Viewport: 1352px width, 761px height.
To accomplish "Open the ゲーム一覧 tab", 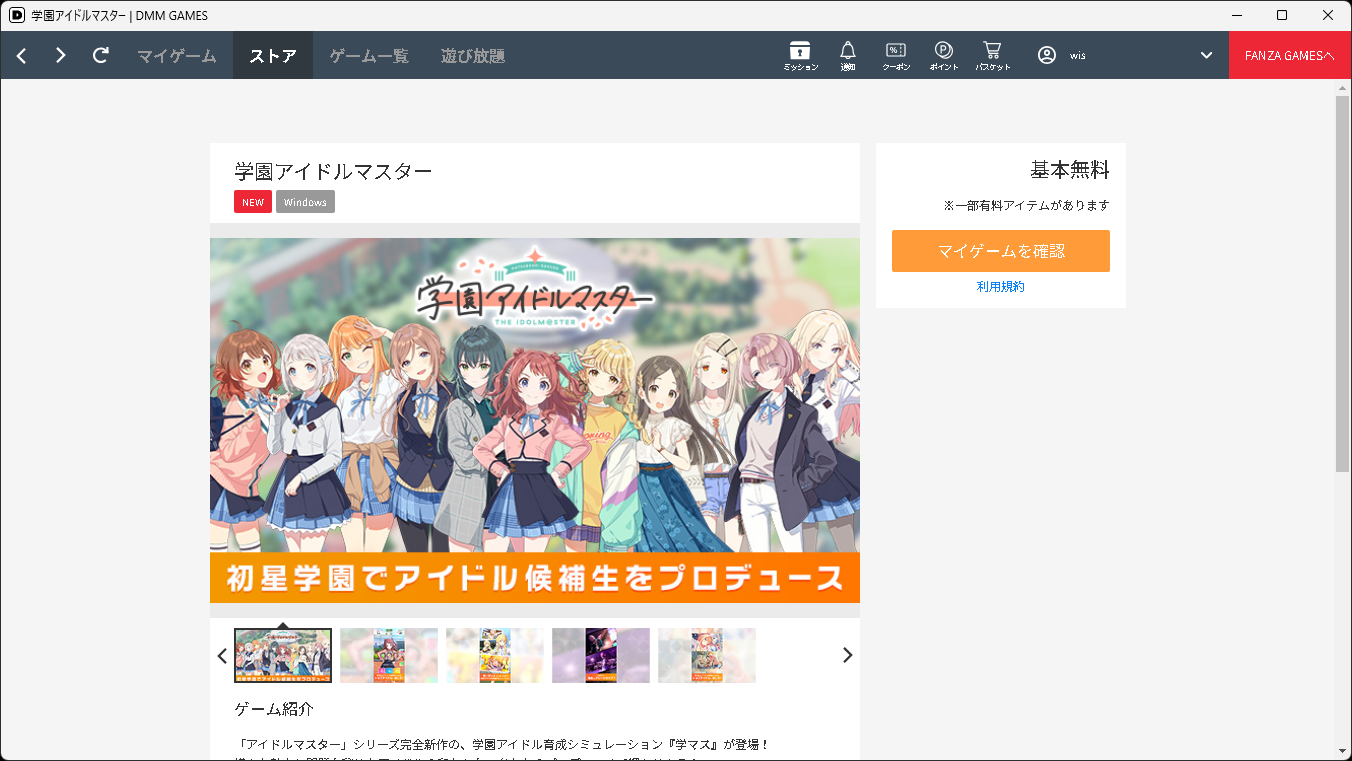I will 368,55.
